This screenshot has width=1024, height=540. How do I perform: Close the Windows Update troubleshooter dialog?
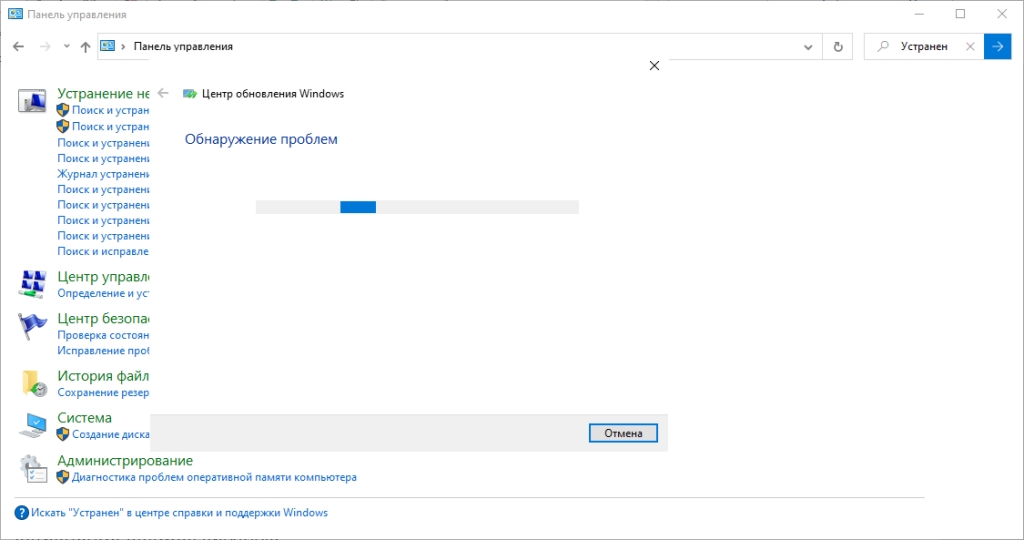pos(654,65)
